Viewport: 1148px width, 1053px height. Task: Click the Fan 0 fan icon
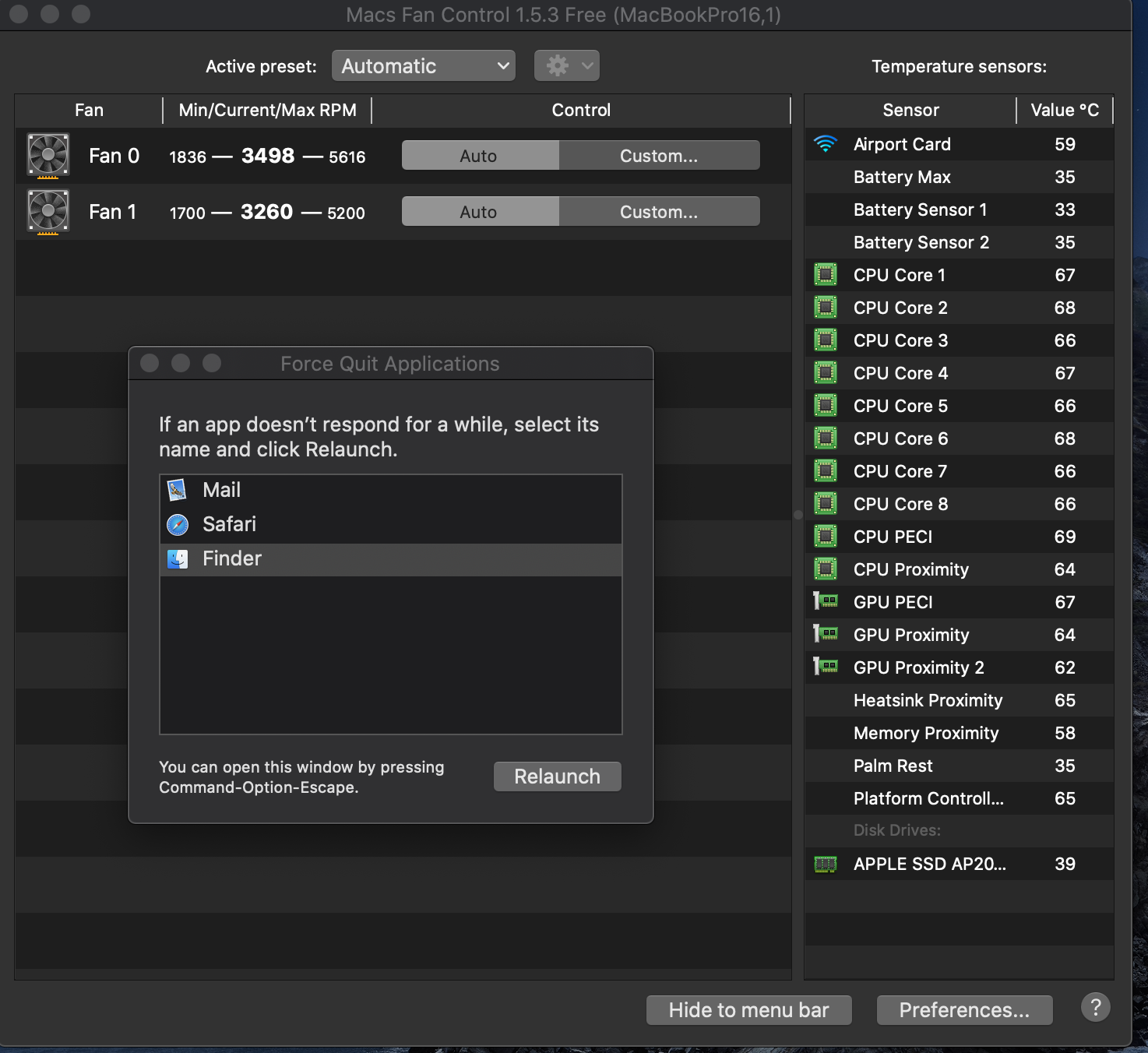(48, 155)
